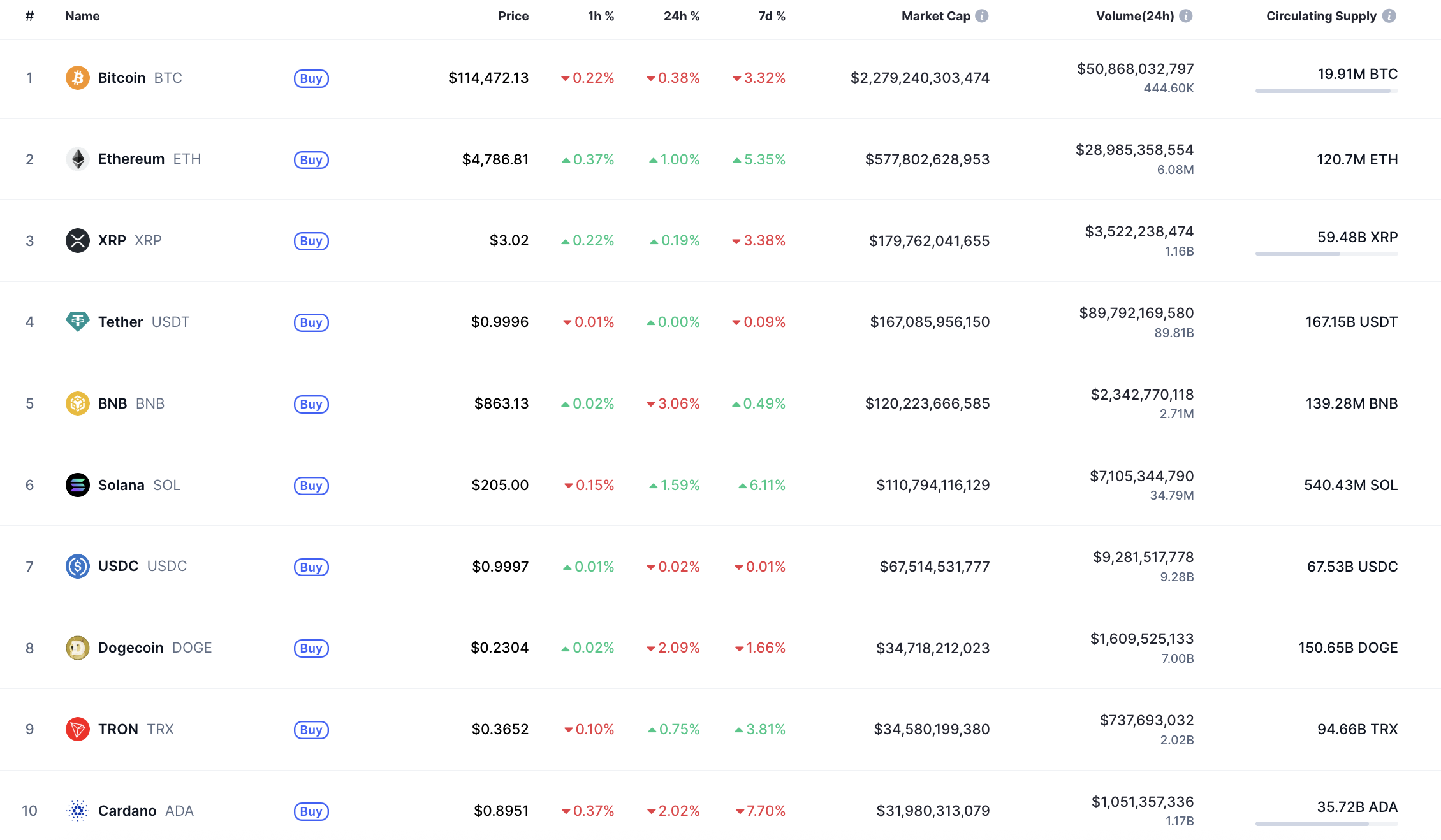Click the TRON logo icon

[x=78, y=729]
